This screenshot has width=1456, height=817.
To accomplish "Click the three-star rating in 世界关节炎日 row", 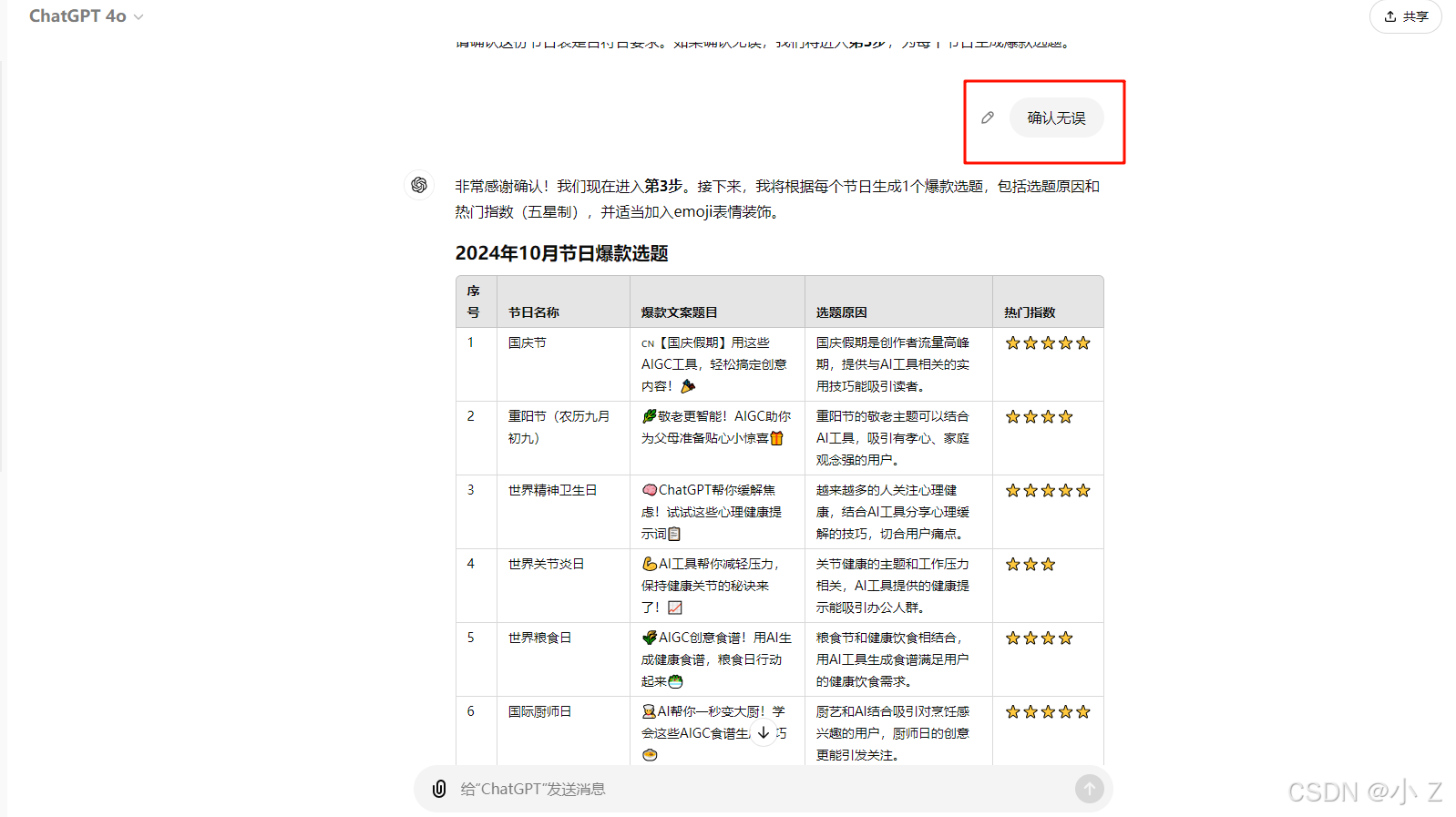I will 1030,565.
